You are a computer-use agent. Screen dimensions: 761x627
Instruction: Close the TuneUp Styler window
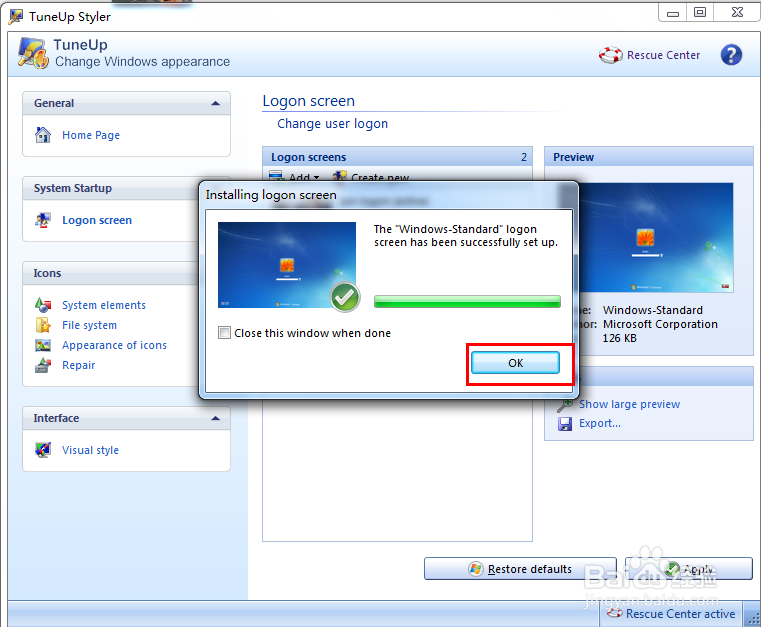[x=737, y=13]
